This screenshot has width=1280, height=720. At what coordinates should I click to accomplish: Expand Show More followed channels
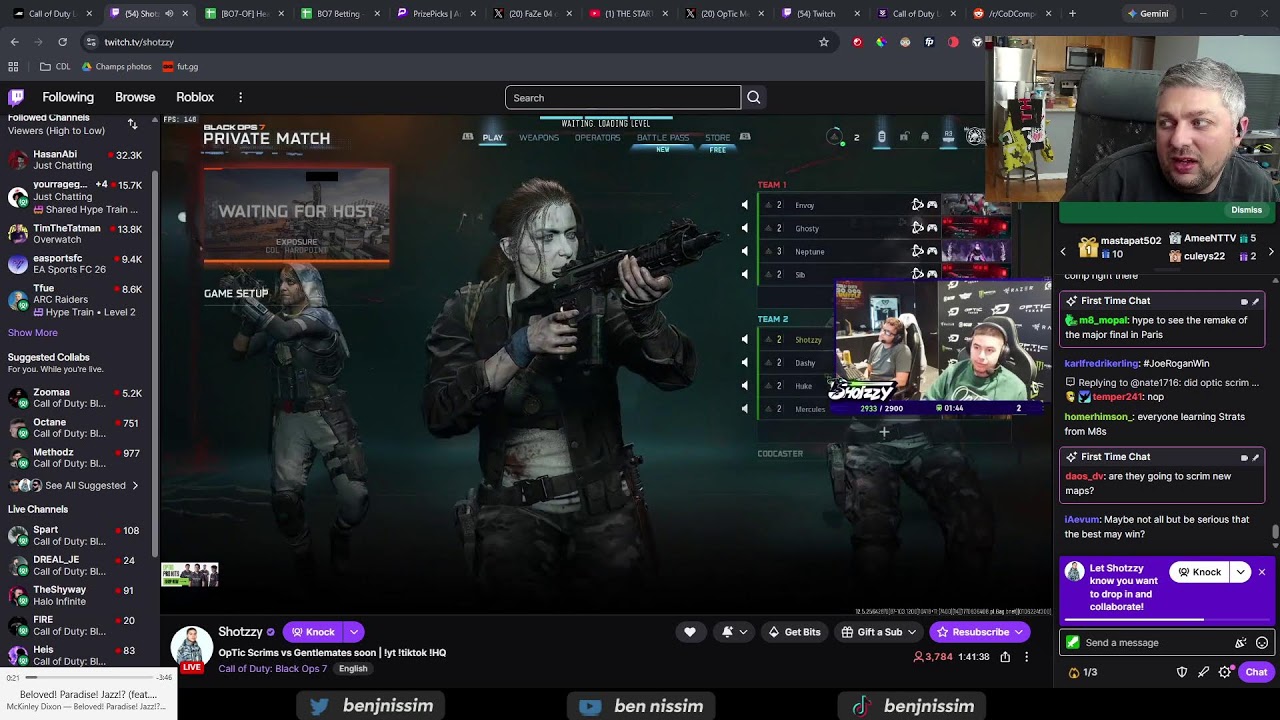(33, 332)
